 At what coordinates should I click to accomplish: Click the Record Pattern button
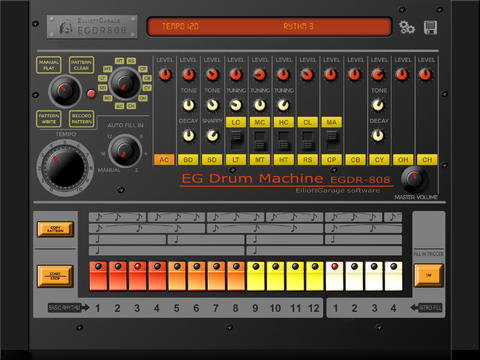pos(81,119)
